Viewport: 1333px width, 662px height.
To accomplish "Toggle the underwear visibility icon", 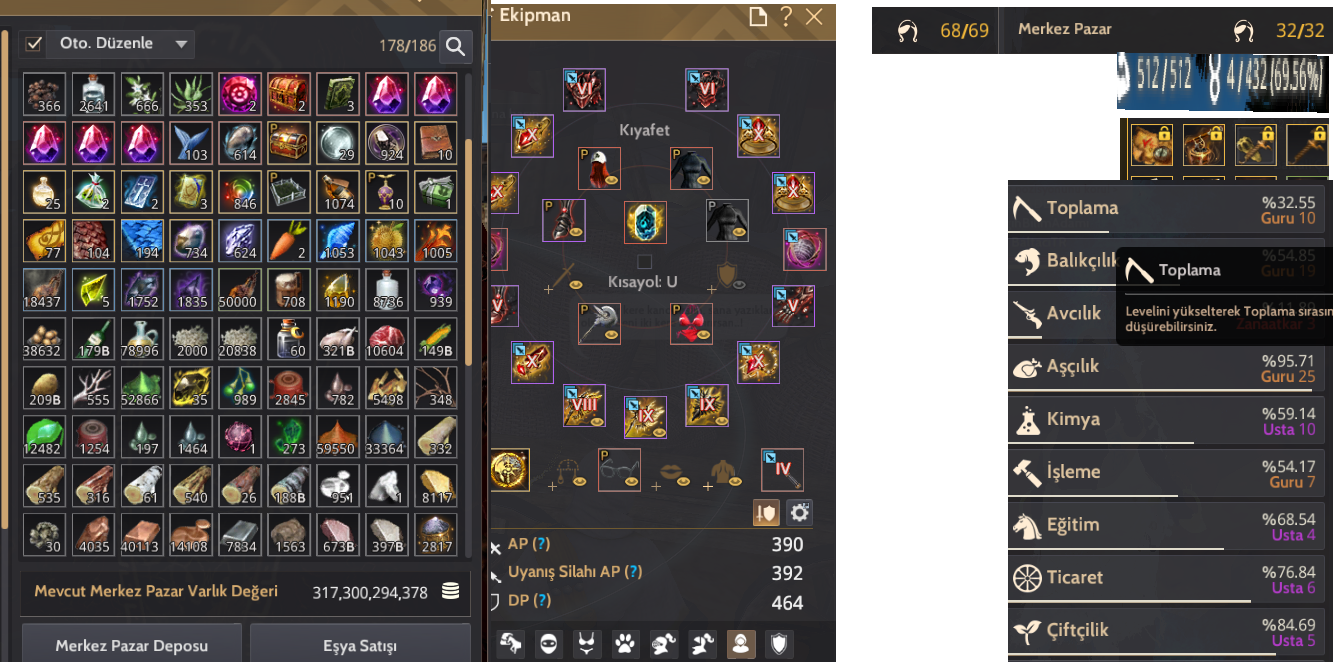I will [586, 644].
